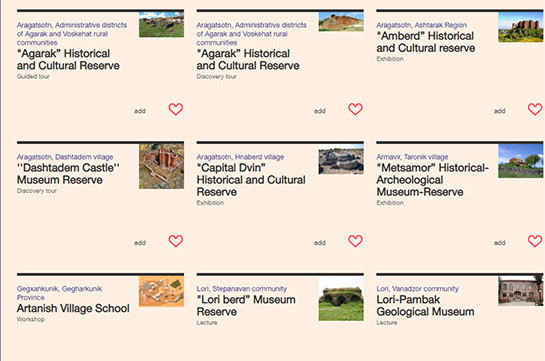Open Artanish Village School orange thumbnail
This screenshot has height=361, width=545.
(x=161, y=291)
